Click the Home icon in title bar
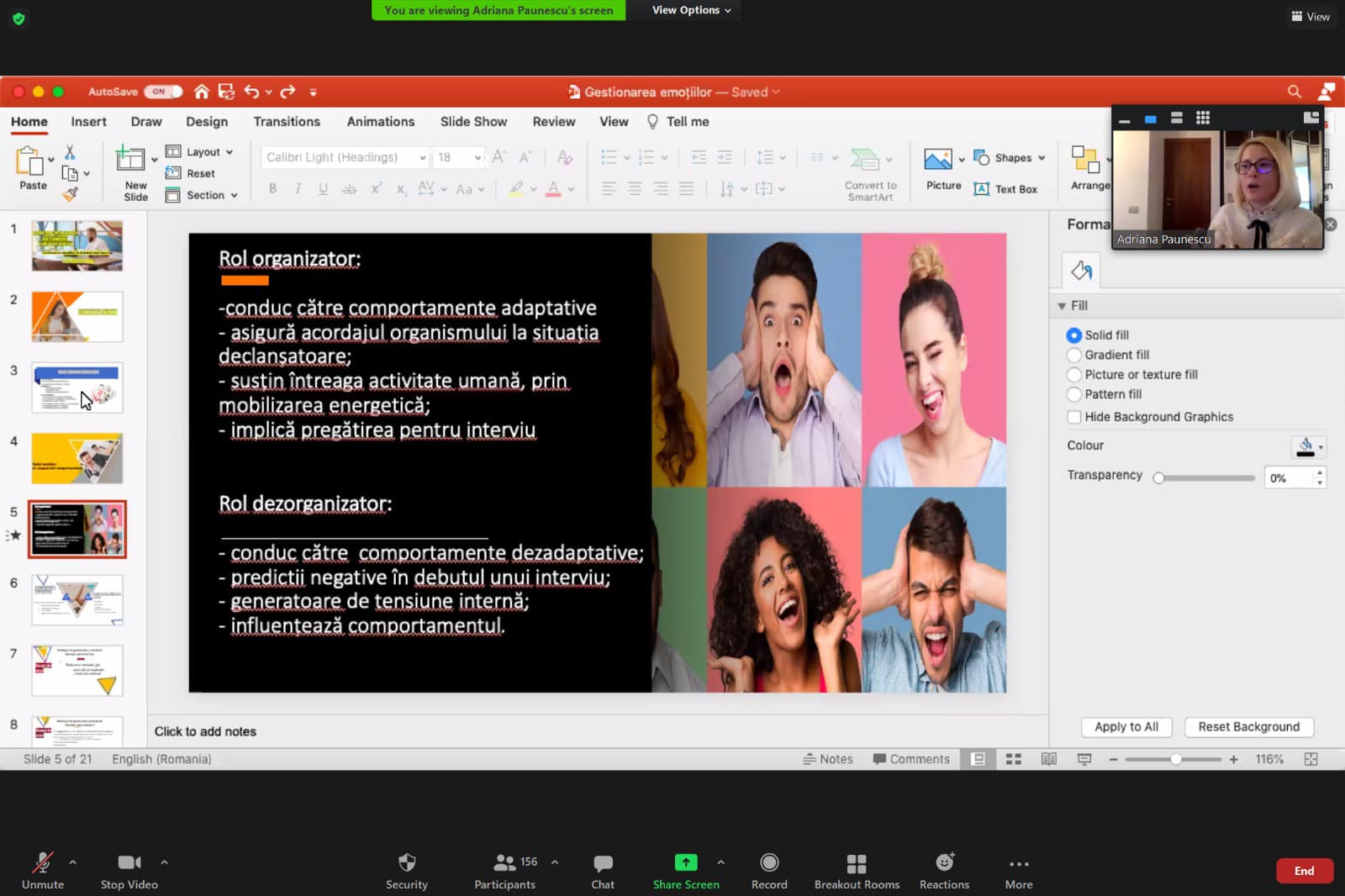This screenshot has width=1345, height=896. click(x=202, y=92)
